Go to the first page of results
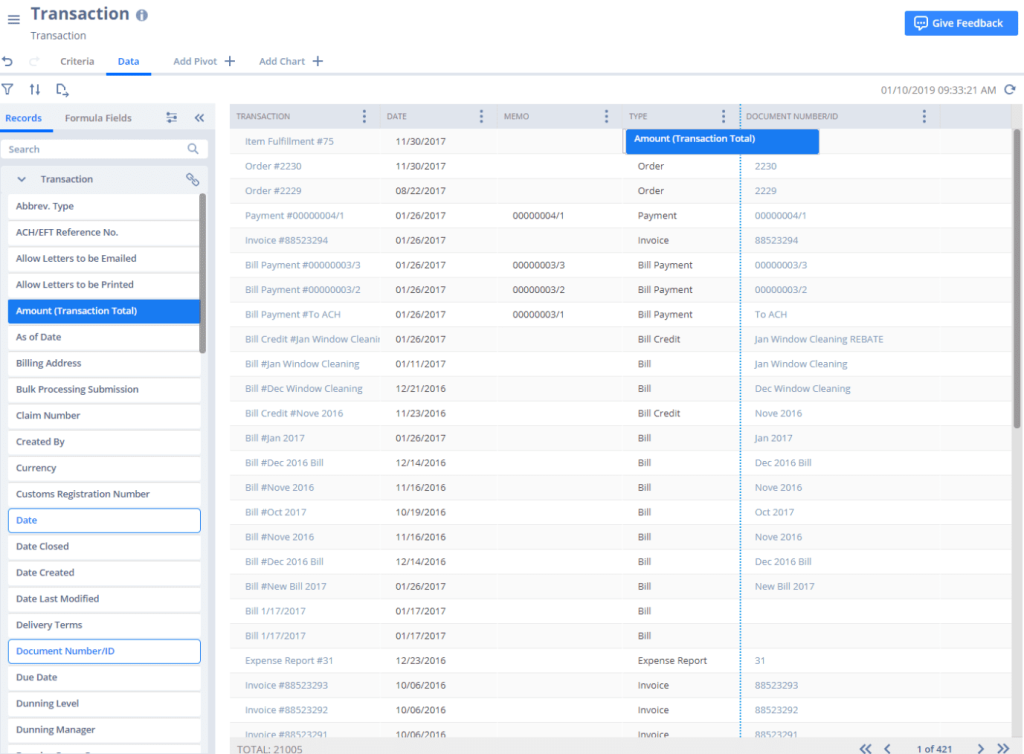 [865, 748]
